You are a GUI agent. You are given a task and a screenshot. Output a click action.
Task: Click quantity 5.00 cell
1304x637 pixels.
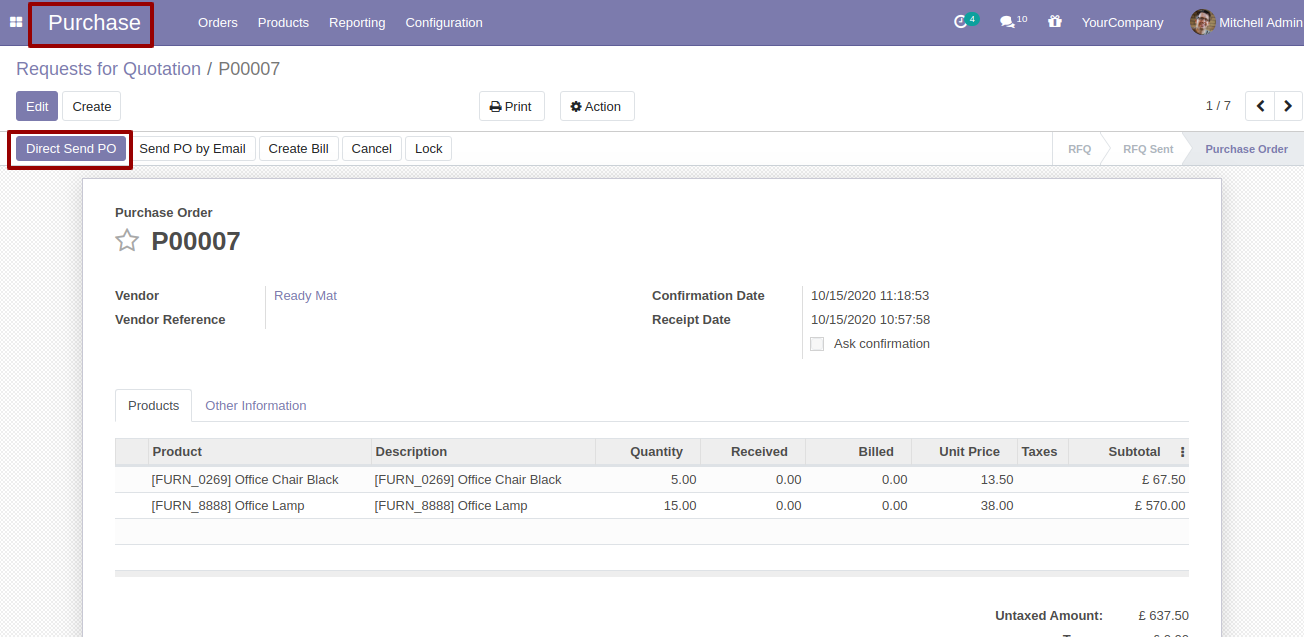pyautogui.click(x=648, y=480)
